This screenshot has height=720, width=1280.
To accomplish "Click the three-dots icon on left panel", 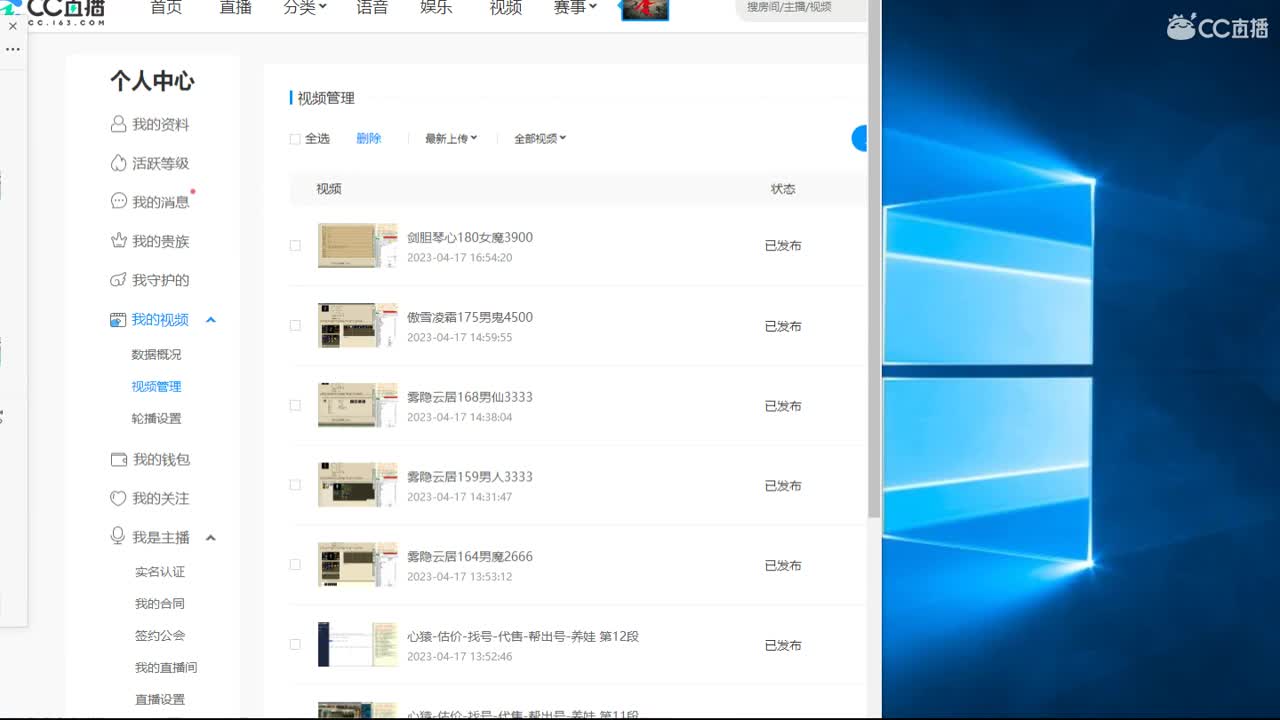I will click(13, 49).
